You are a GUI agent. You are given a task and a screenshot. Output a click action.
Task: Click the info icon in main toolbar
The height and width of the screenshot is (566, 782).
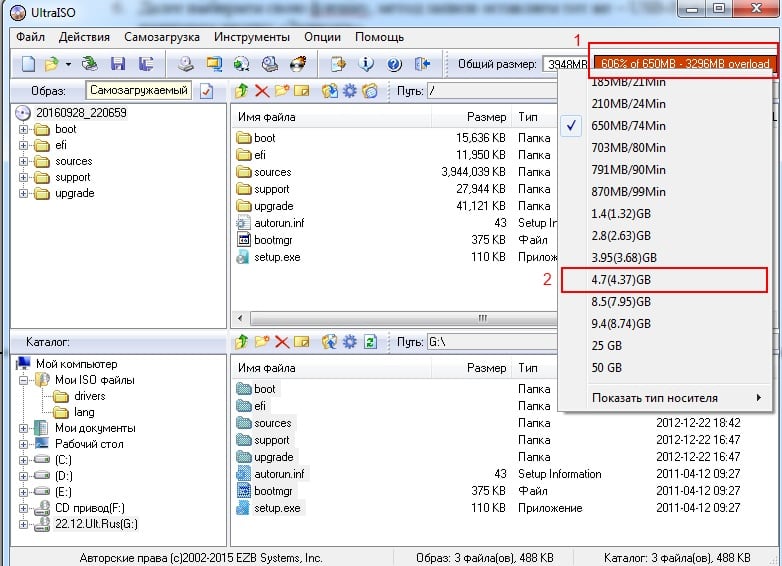point(366,64)
